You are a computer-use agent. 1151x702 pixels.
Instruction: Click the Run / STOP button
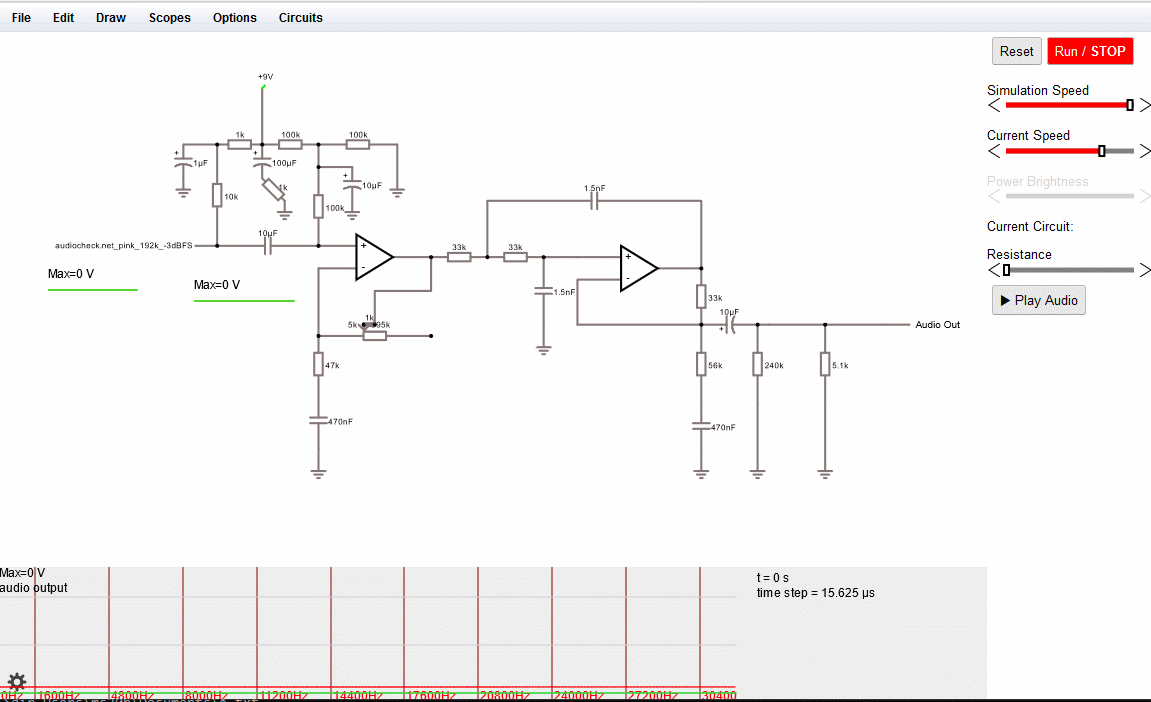(1090, 51)
